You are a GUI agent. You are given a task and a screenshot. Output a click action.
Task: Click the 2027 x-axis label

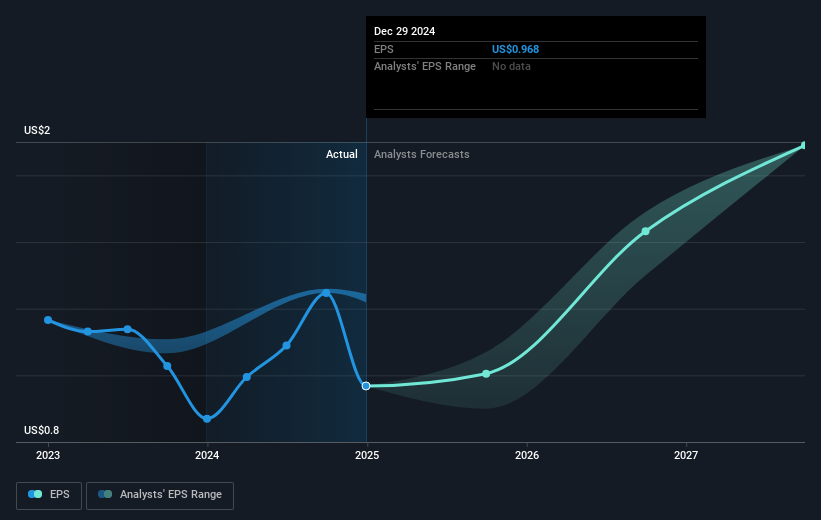[685, 455]
